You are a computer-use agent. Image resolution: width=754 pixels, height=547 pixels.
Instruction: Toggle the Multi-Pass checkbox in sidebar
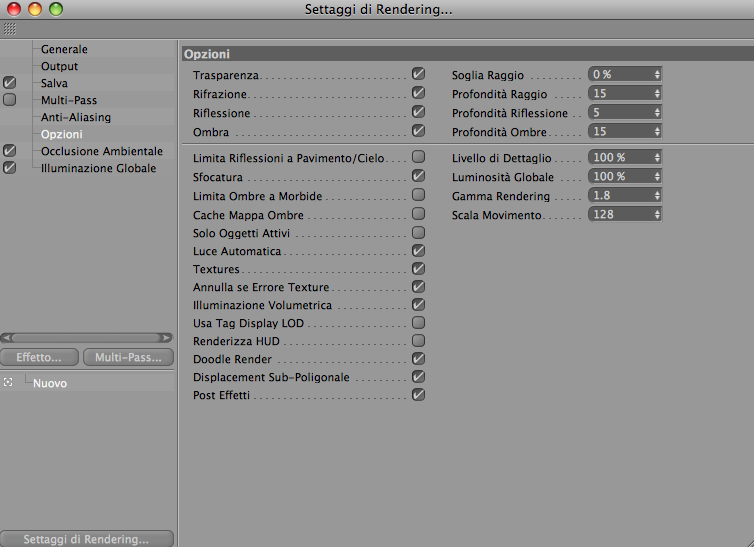click(x=9, y=99)
